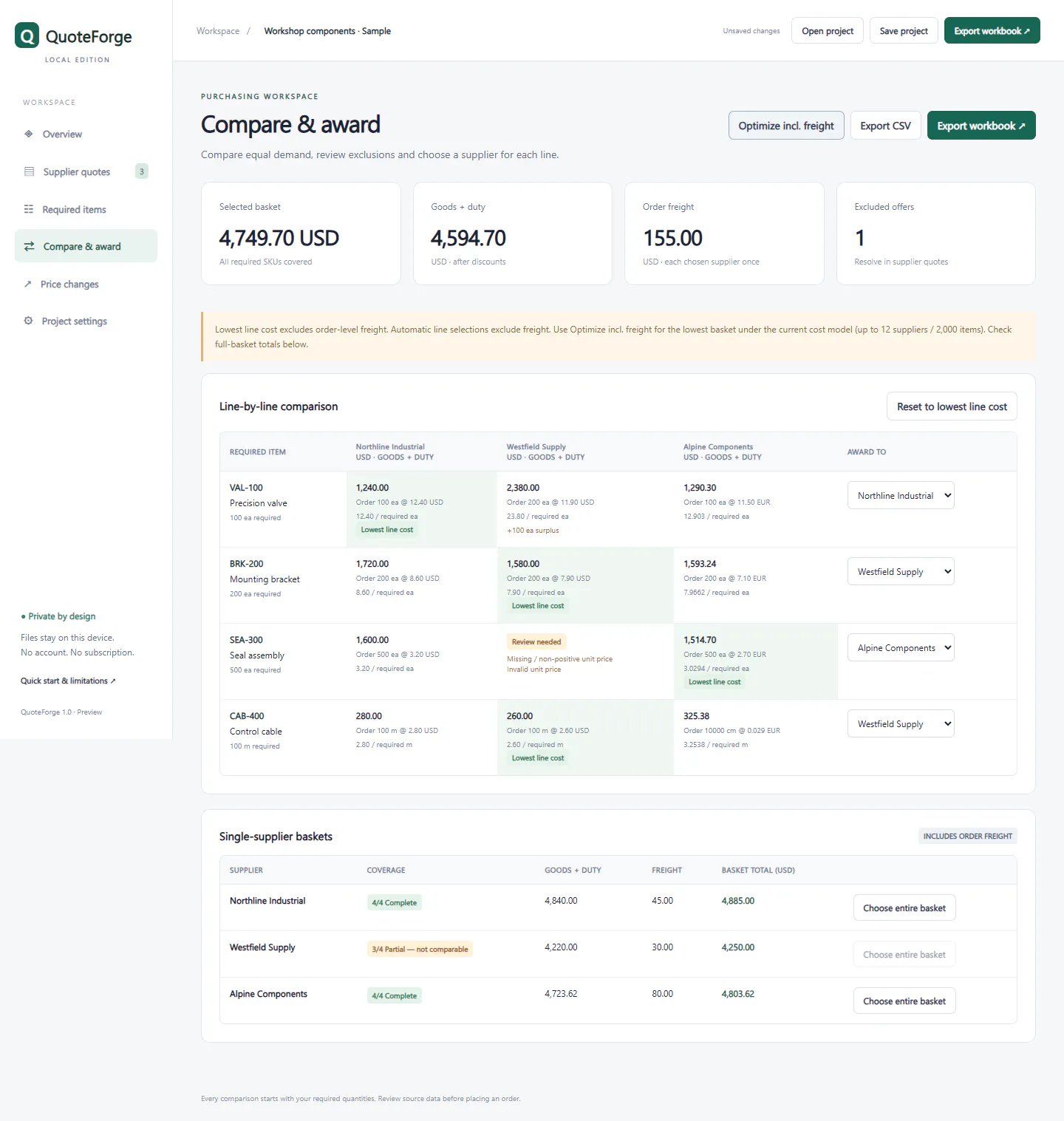Click the Unsaved changes status text
This screenshot has height=1121, width=1064.
[x=751, y=31]
